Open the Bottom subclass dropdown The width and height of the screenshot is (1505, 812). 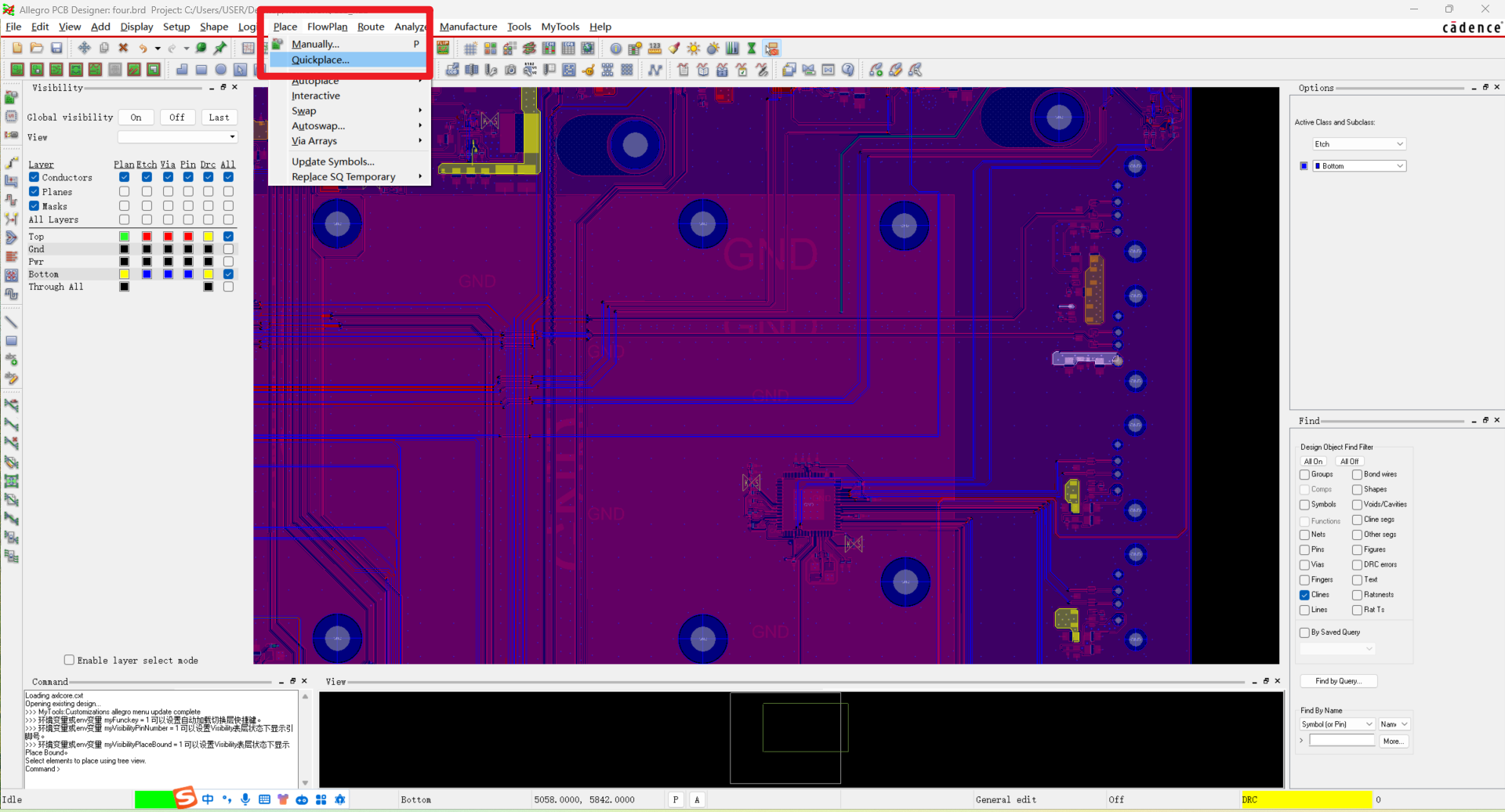click(x=1360, y=166)
